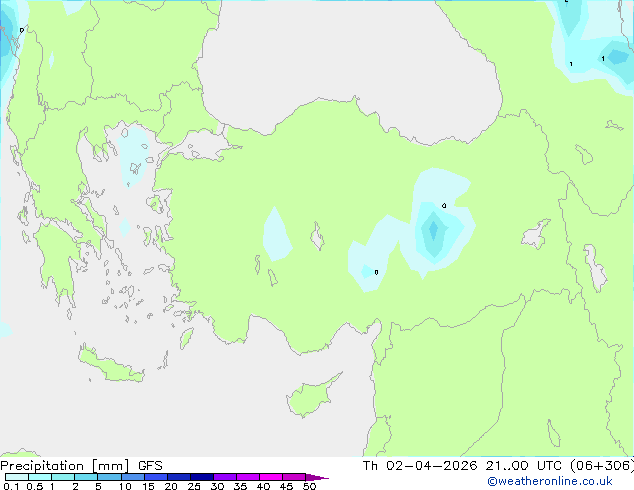
Task: Click the 'GFS' model label
Action: coord(150,466)
